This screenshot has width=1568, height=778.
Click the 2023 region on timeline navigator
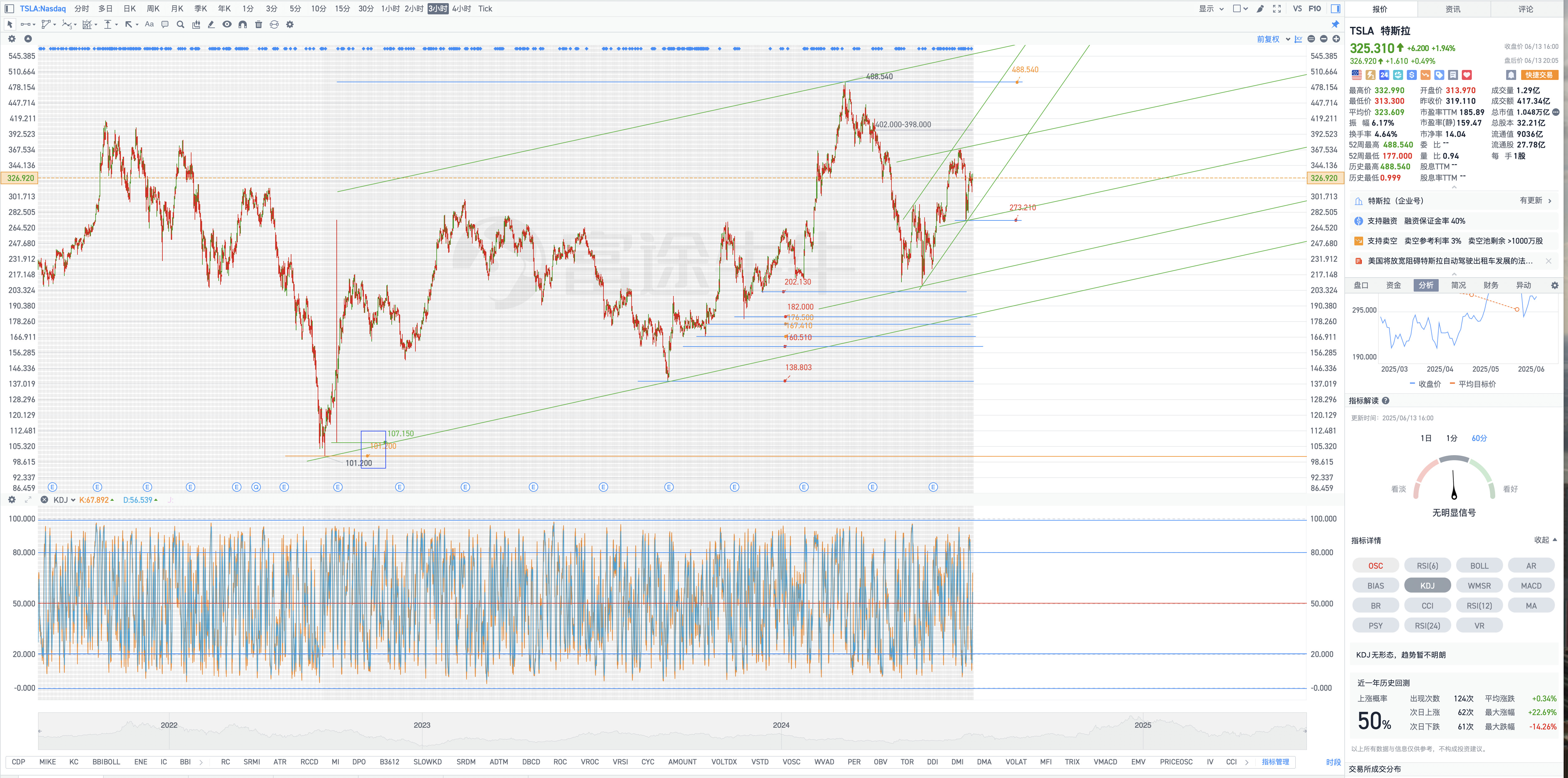click(x=422, y=725)
